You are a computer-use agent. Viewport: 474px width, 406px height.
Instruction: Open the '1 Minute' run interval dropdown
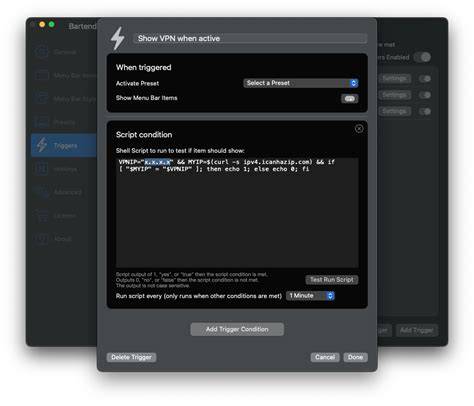tap(310, 296)
